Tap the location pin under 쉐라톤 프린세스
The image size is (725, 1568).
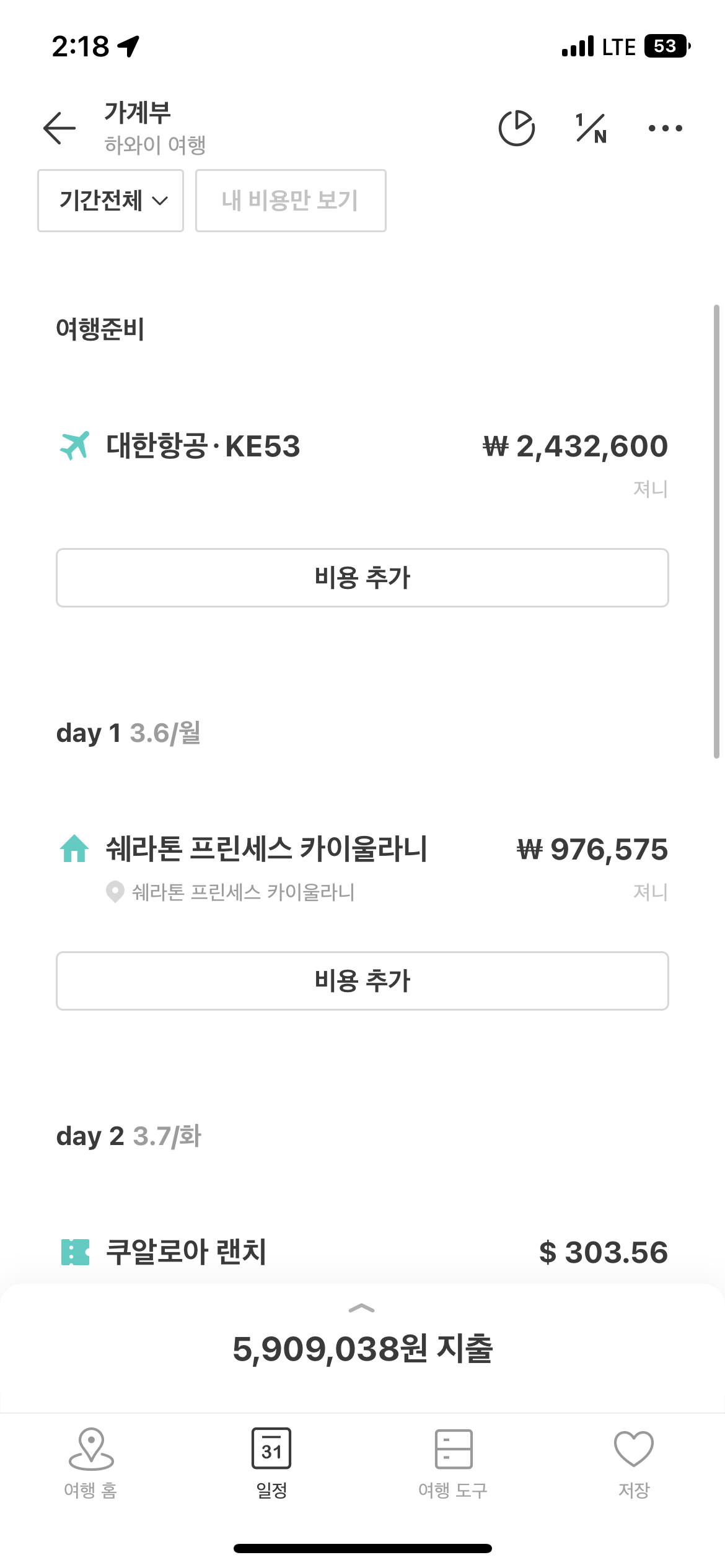(x=115, y=892)
